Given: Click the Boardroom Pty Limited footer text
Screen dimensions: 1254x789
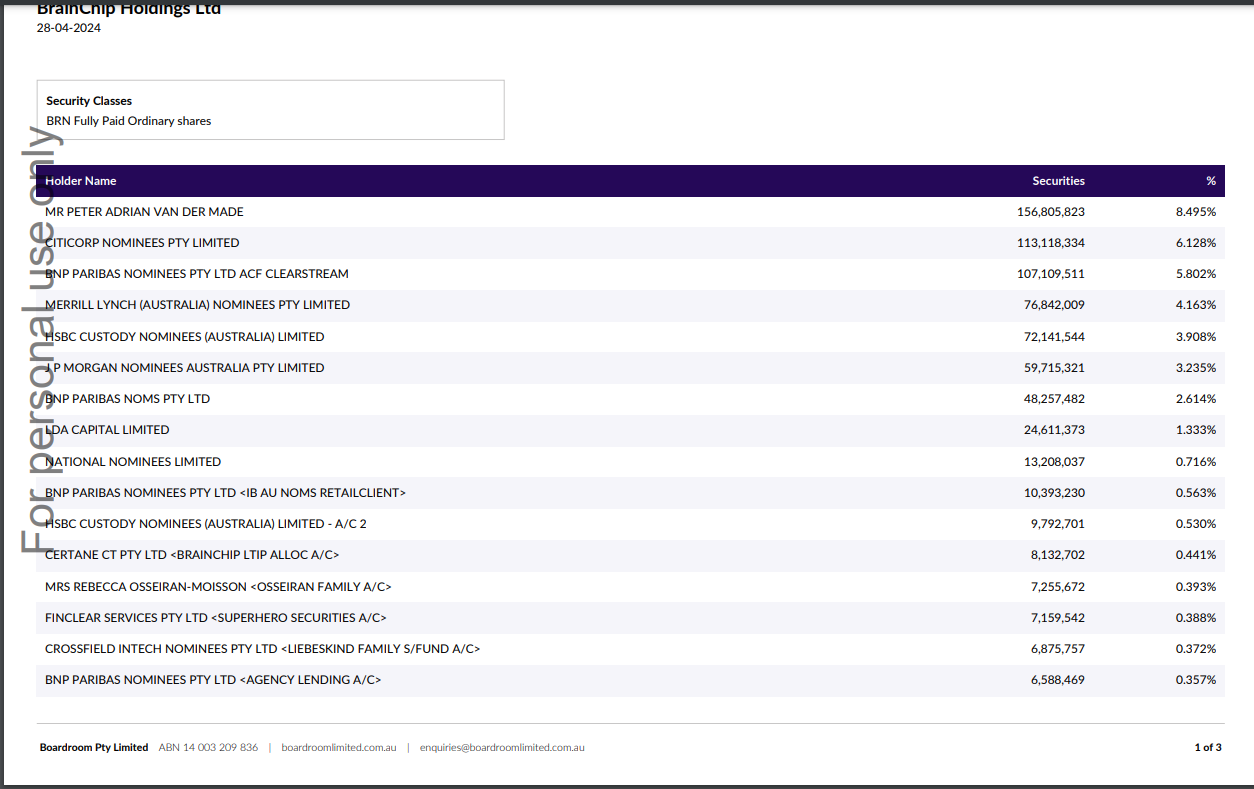Looking at the screenshot, I should [x=94, y=747].
